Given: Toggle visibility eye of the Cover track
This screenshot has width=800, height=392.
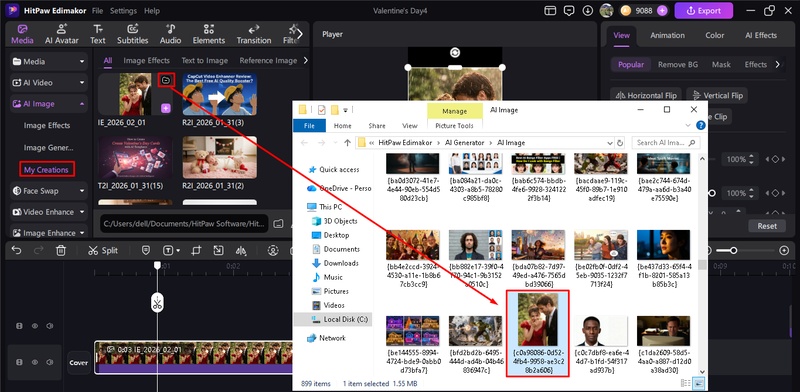Looking at the screenshot, I should (x=35, y=362).
